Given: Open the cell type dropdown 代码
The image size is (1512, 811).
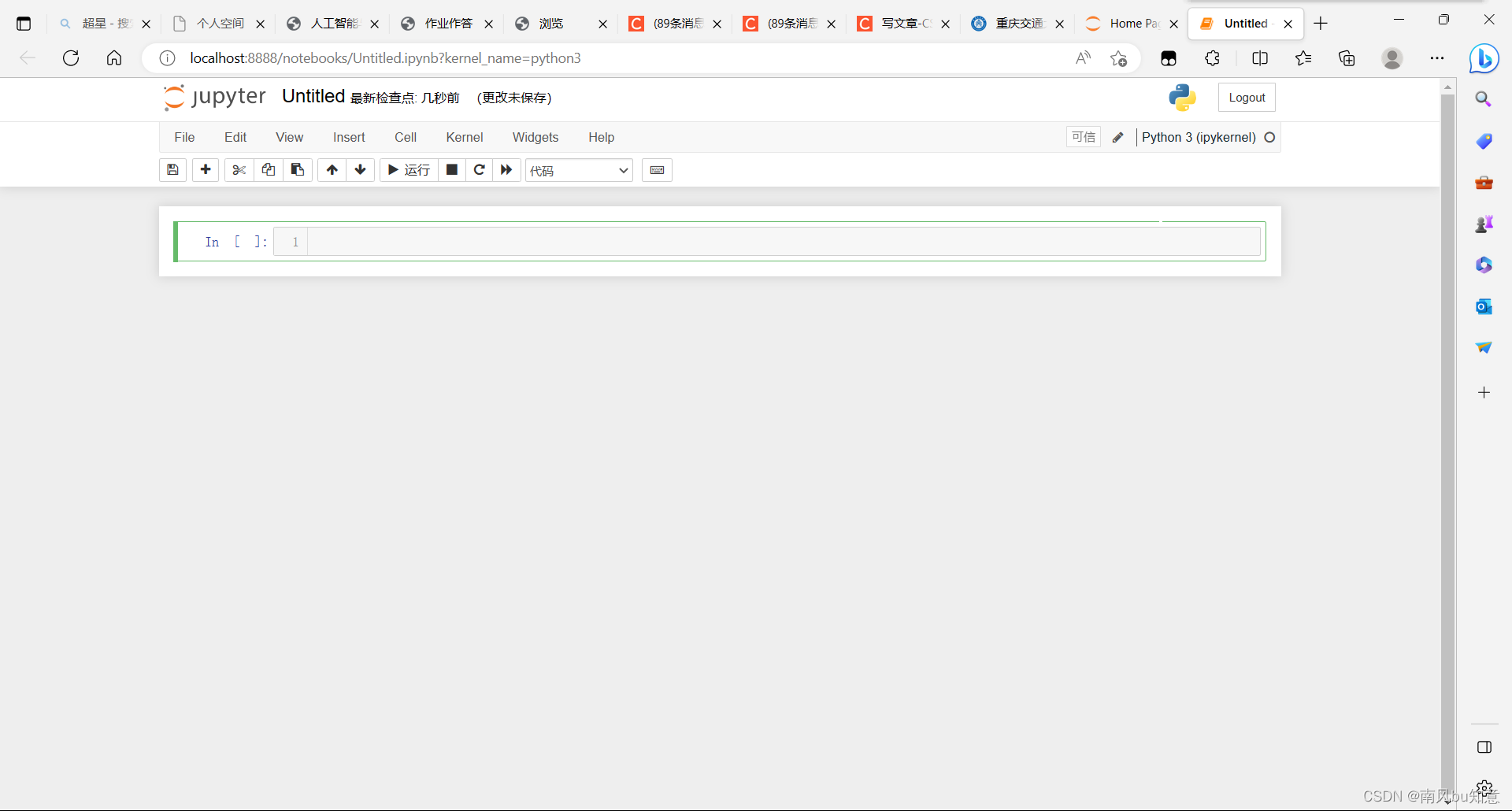Looking at the screenshot, I should click(x=579, y=171).
